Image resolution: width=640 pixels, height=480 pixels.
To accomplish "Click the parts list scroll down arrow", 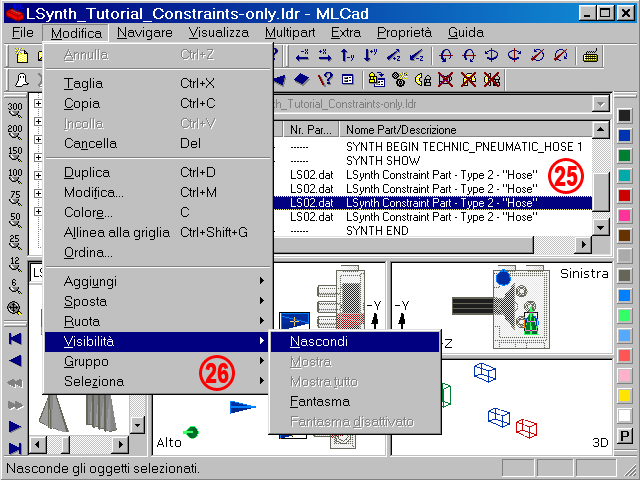I will [x=600, y=228].
